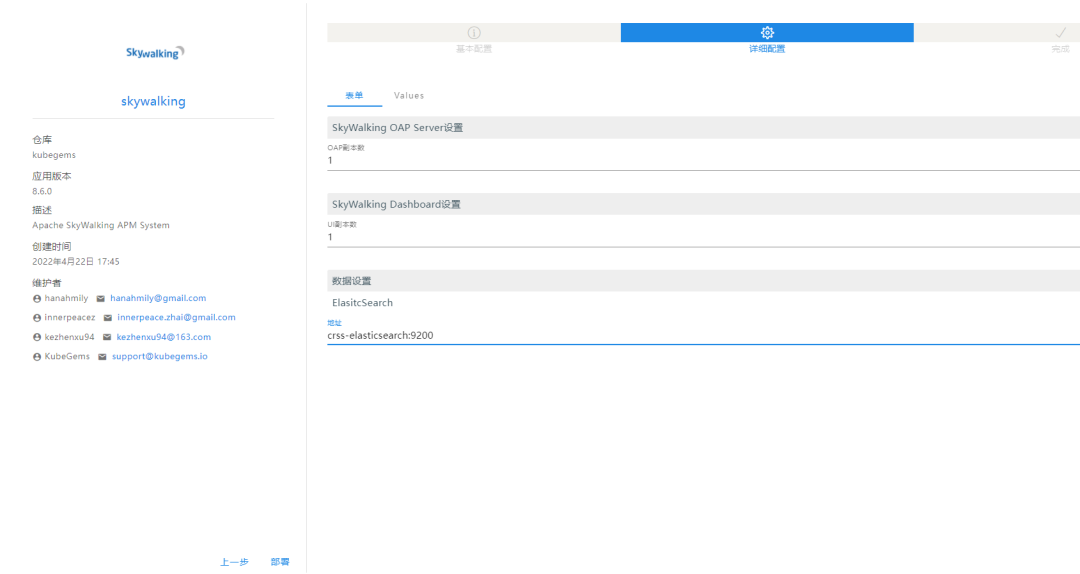This screenshot has width=1080, height=574.
Task: Go to the 基本配置 step label
Action: [474, 49]
